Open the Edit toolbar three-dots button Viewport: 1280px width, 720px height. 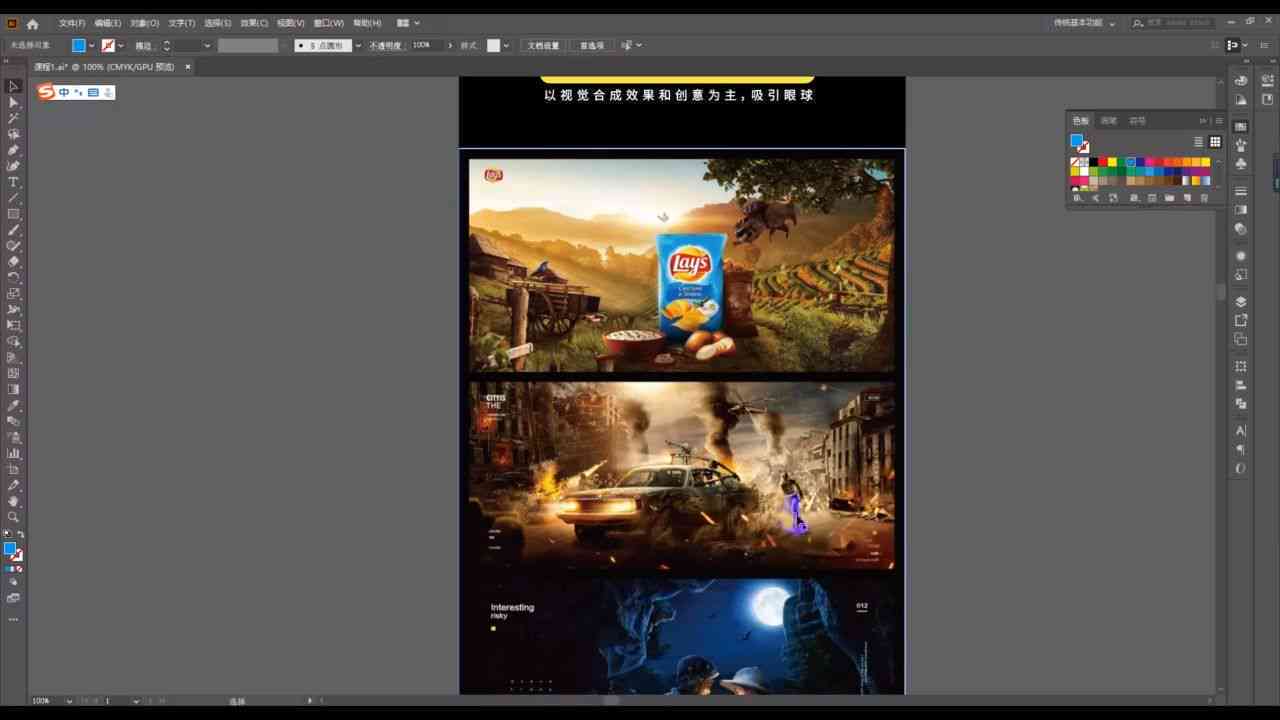14,619
